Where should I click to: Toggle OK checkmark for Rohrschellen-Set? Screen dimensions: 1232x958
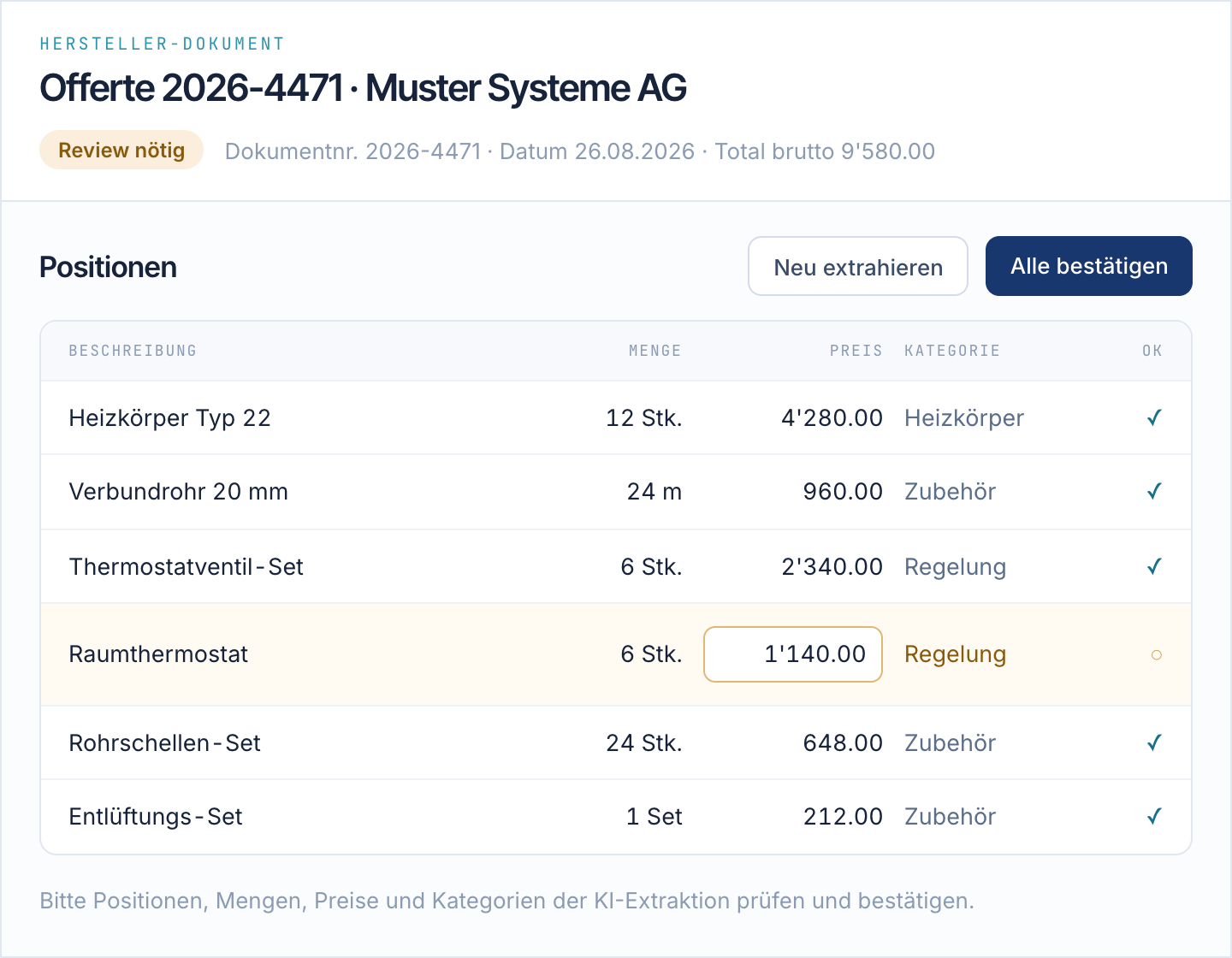(x=1154, y=742)
